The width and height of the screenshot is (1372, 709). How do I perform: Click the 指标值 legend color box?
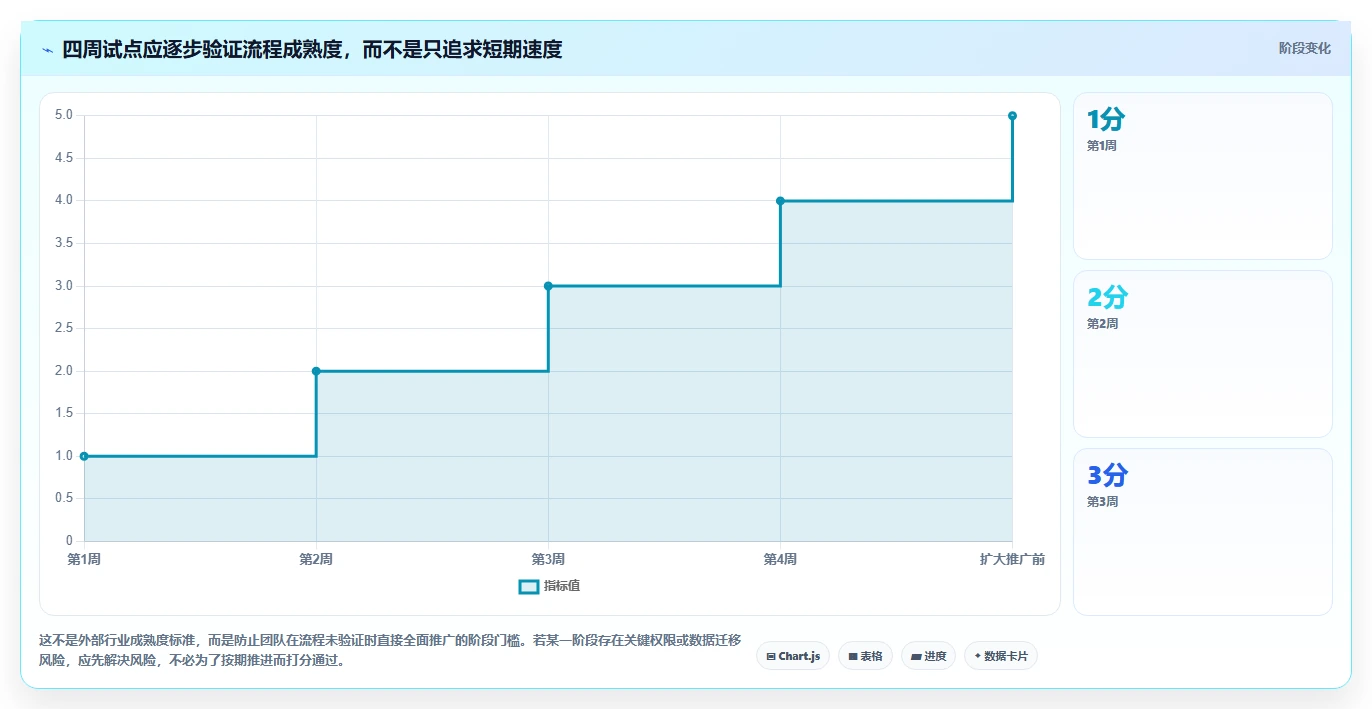click(529, 586)
